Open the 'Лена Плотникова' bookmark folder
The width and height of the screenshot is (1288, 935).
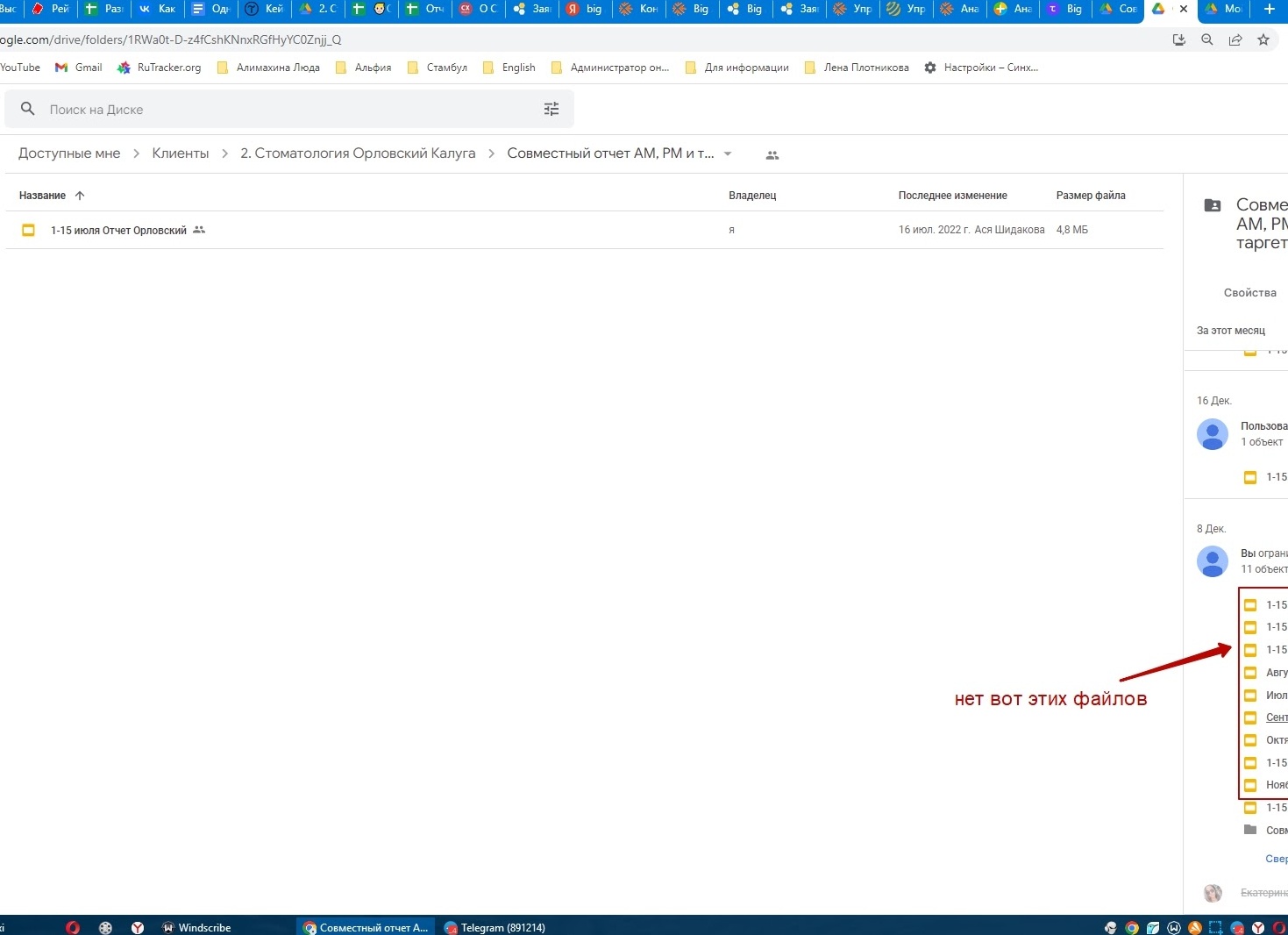pyautogui.click(x=857, y=68)
